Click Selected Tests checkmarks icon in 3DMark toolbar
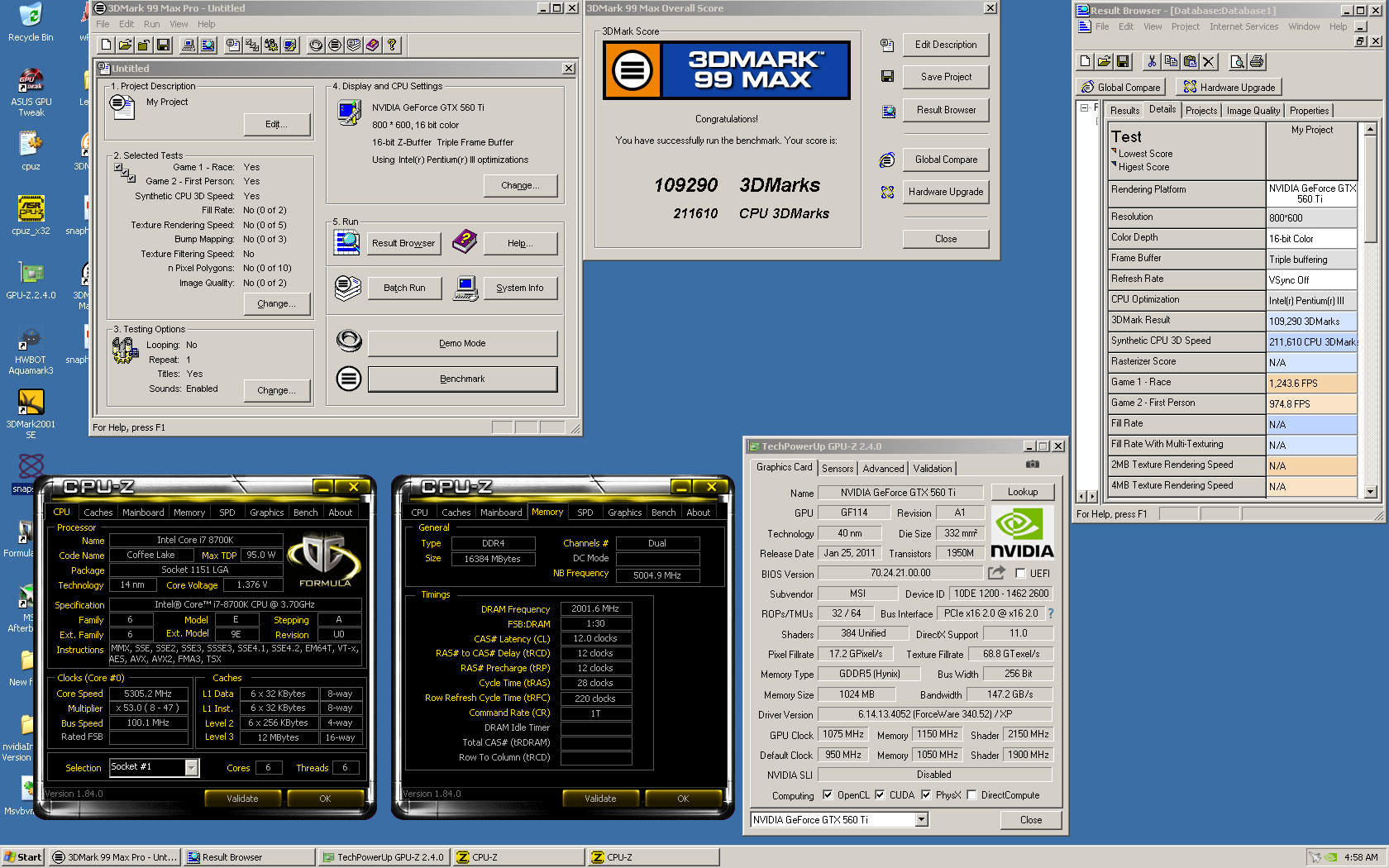This screenshot has height=868, width=1389. tap(252, 45)
